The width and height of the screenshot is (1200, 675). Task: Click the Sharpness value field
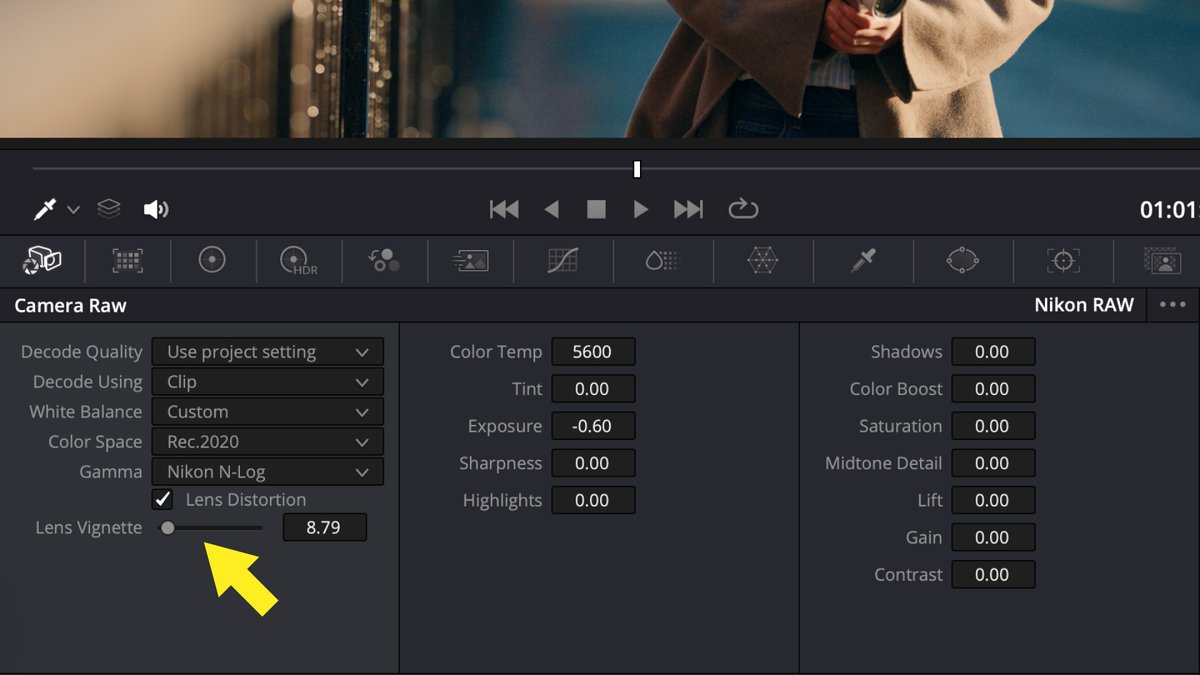click(593, 463)
